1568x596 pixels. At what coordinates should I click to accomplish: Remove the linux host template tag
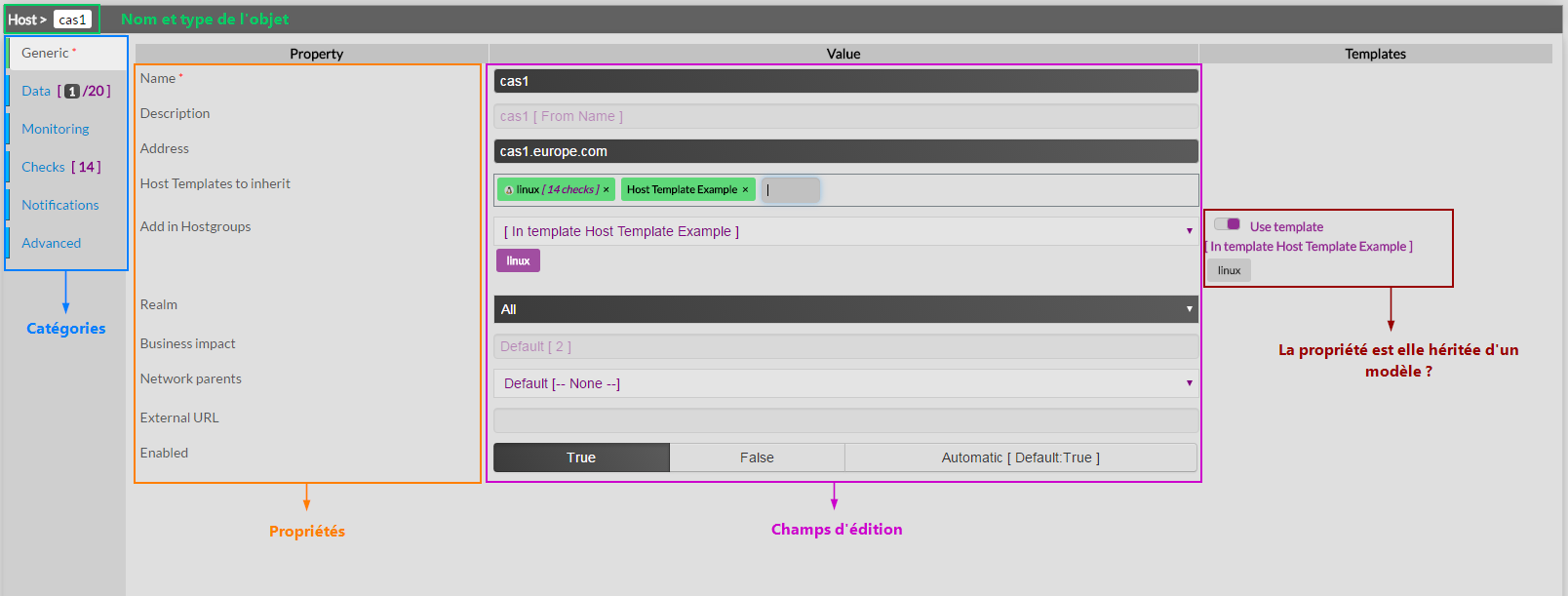[x=606, y=190]
